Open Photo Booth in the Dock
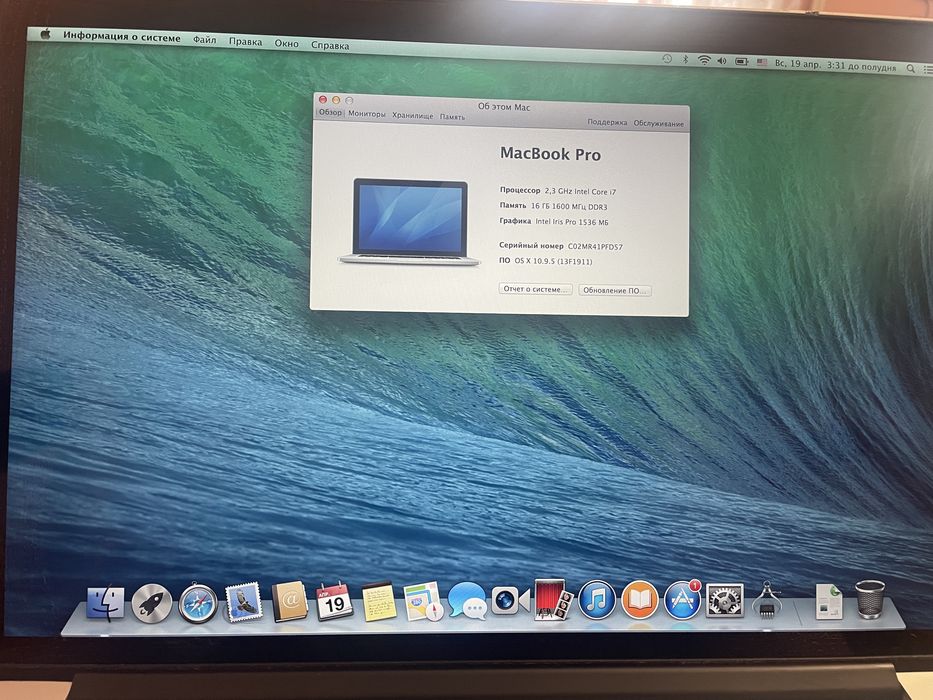This screenshot has height=700, width=933. point(553,599)
